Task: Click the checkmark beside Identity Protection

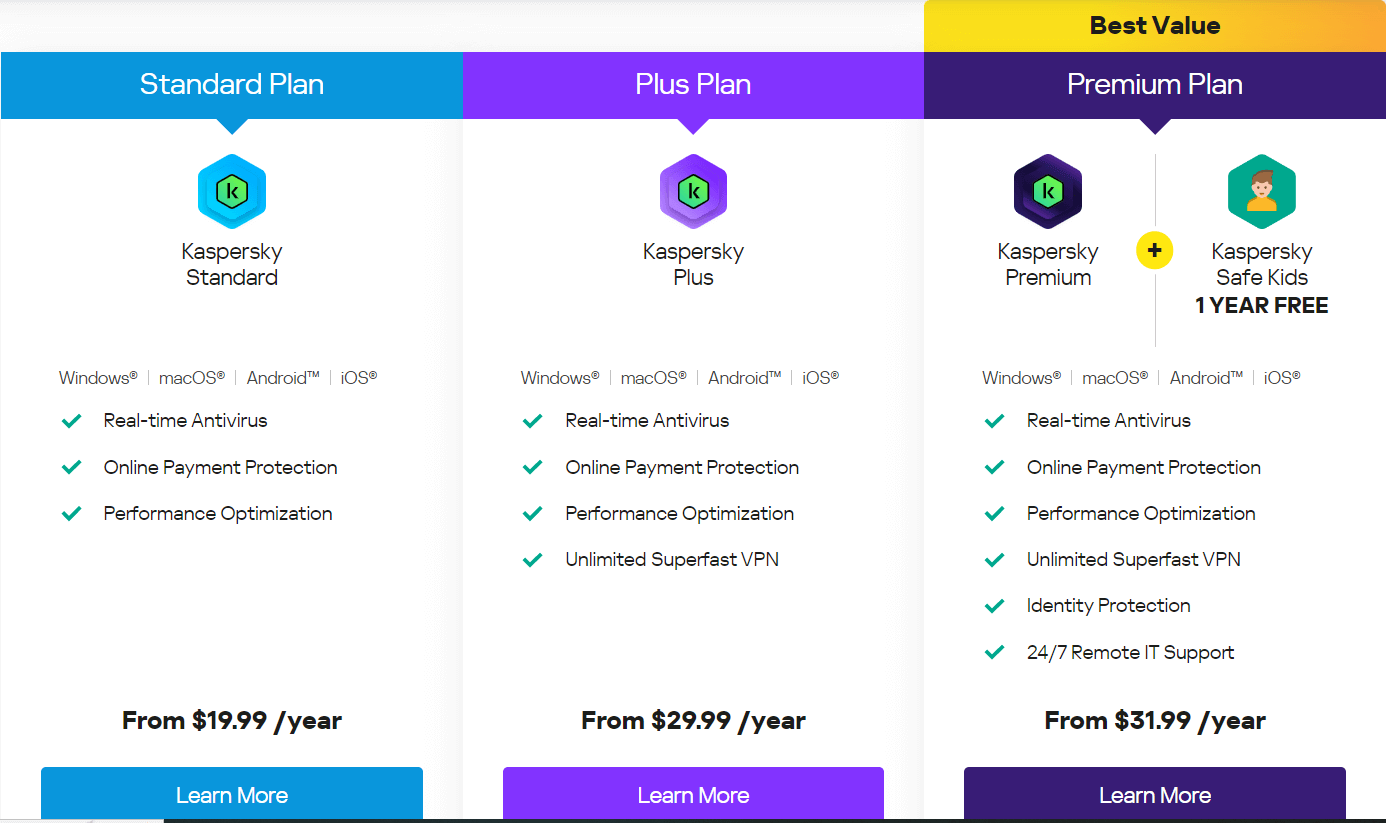Action: pos(994,606)
